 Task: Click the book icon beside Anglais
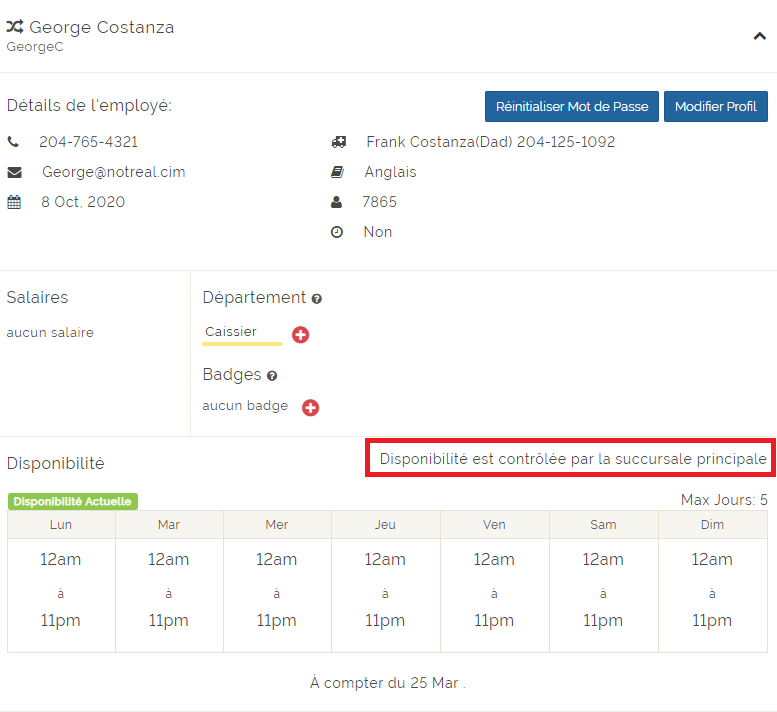click(338, 172)
